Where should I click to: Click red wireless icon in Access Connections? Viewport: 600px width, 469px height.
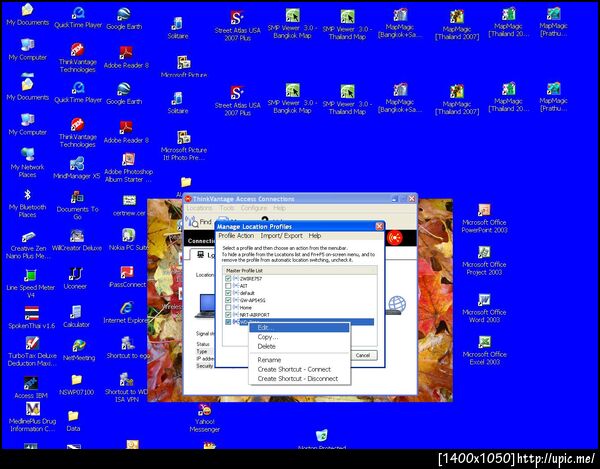pos(395,238)
